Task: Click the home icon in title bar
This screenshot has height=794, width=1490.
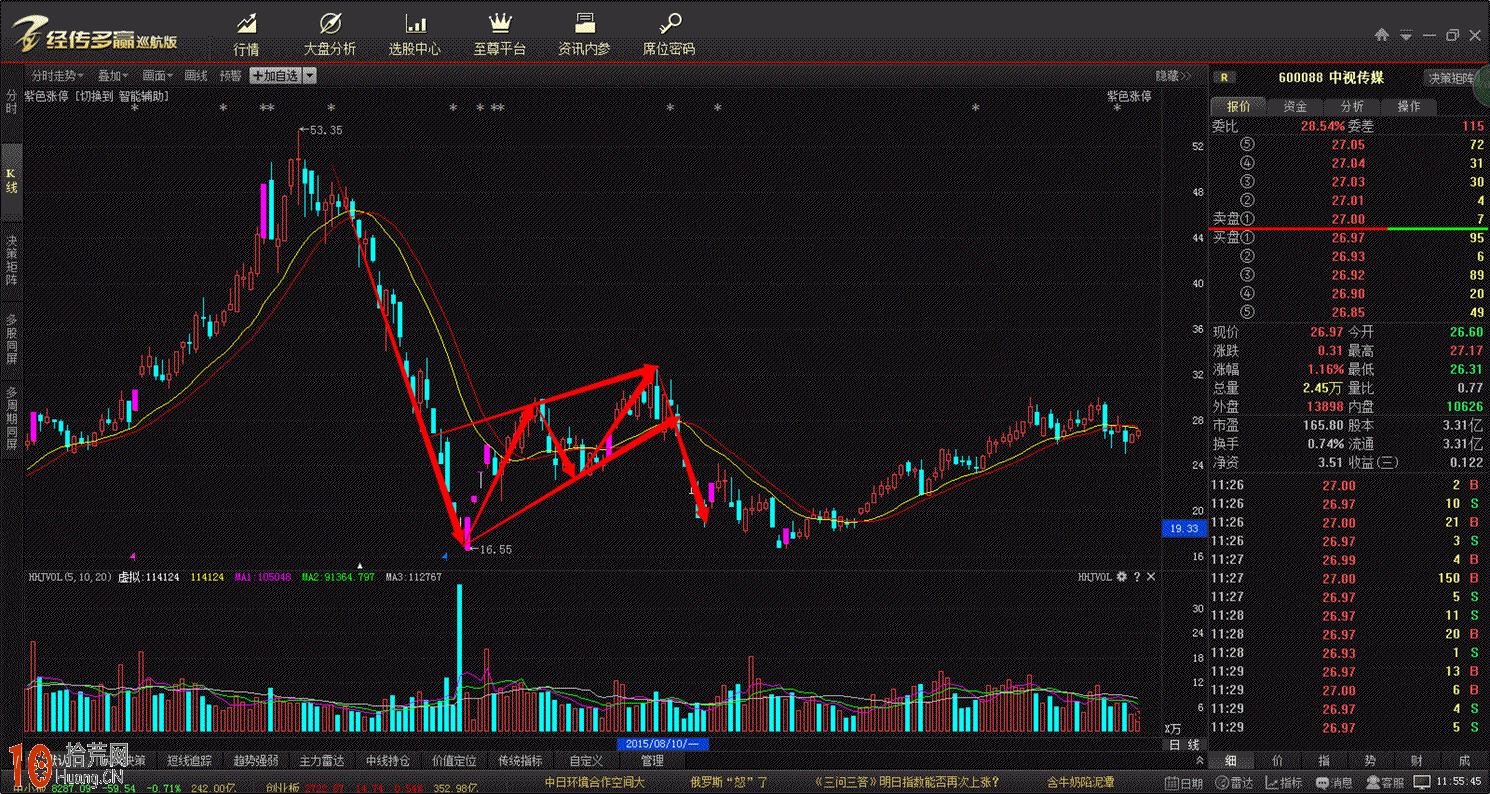Action: pyautogui.click(x=1382, y=35)
